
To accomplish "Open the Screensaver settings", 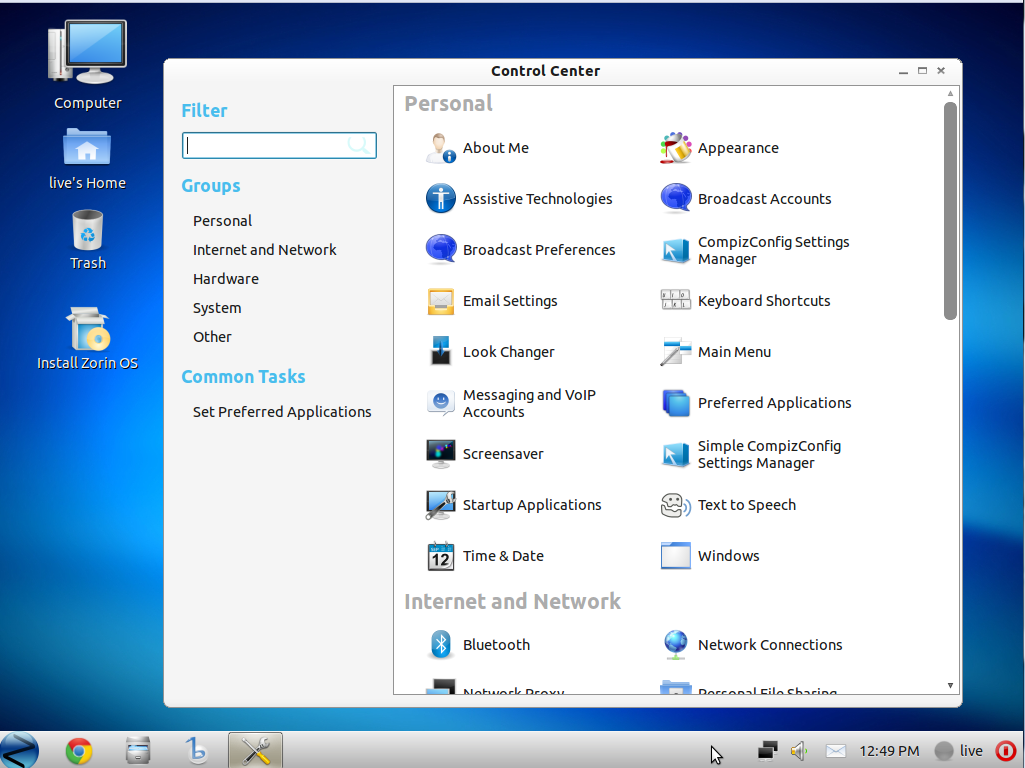I will click(x=500, y=453).
